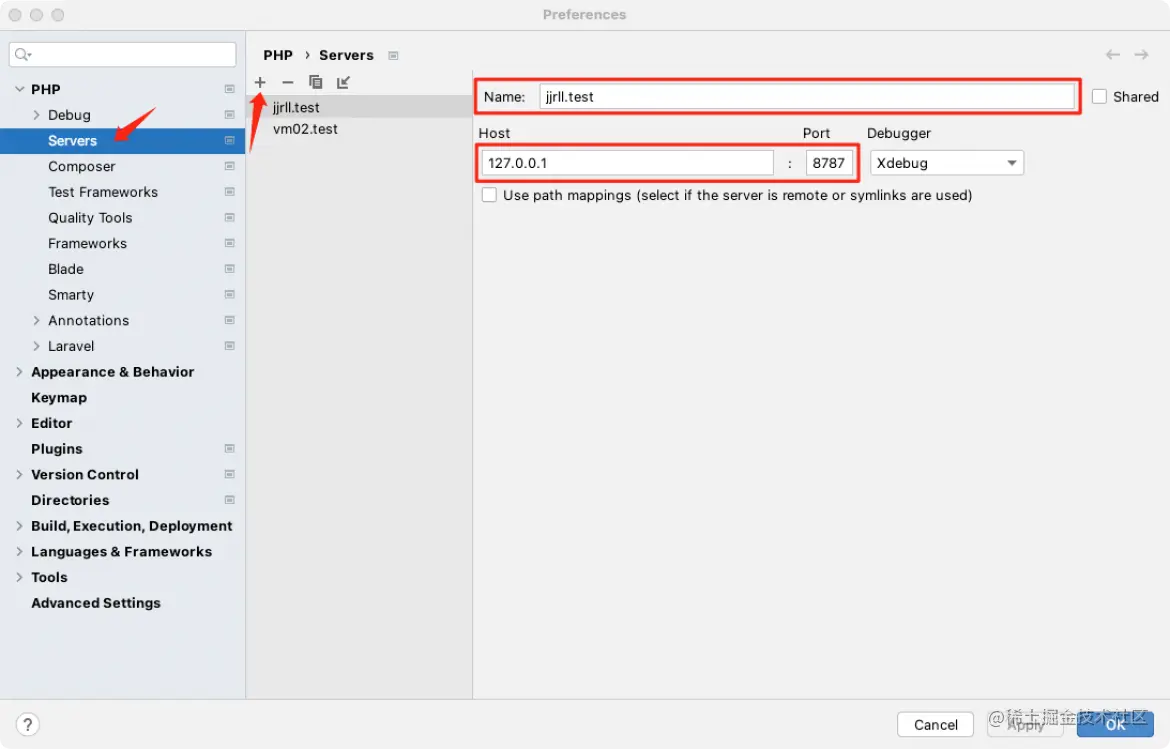
Task: Navigate forward with right arrow
Action: click(x=1141, y=54)
